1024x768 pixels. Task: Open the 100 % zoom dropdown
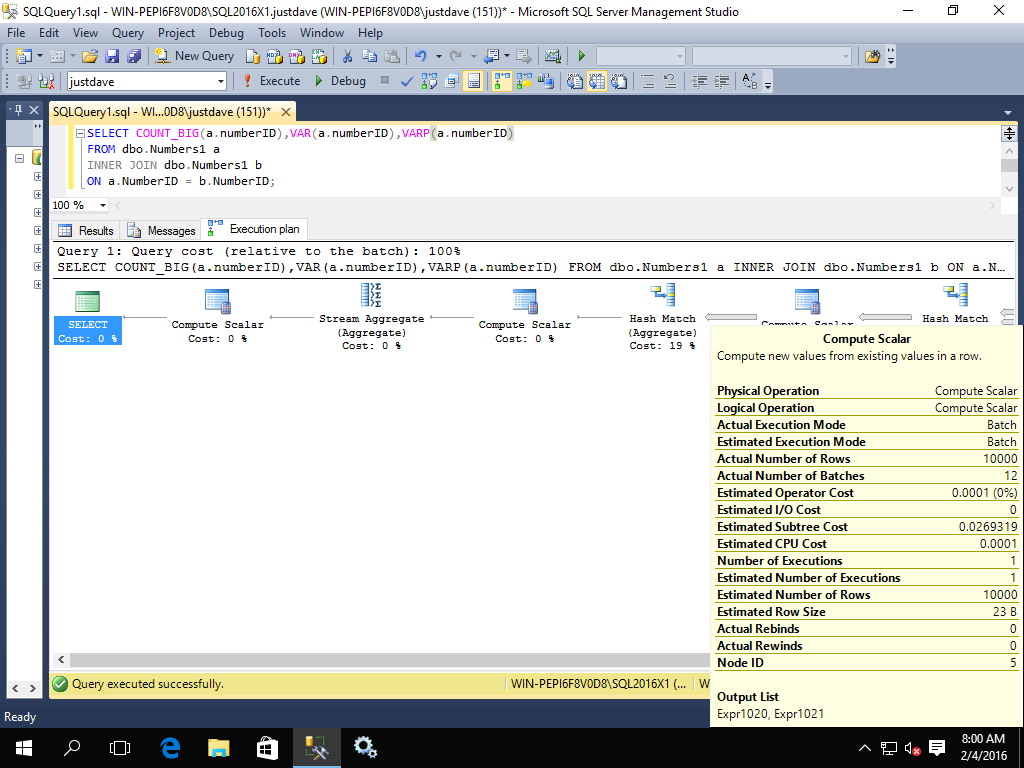coord(102,205)
